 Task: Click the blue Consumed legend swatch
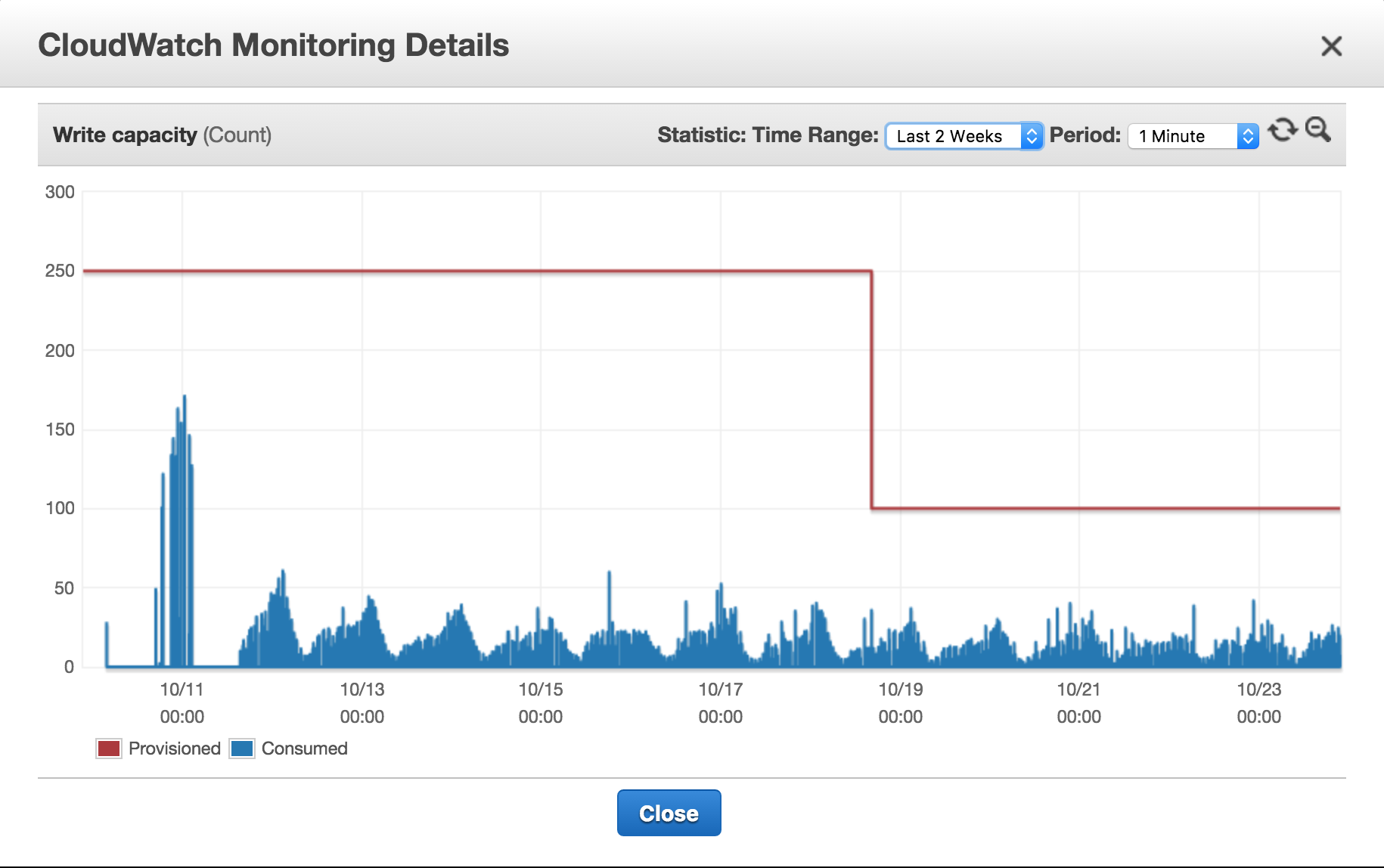click(242, 749)
